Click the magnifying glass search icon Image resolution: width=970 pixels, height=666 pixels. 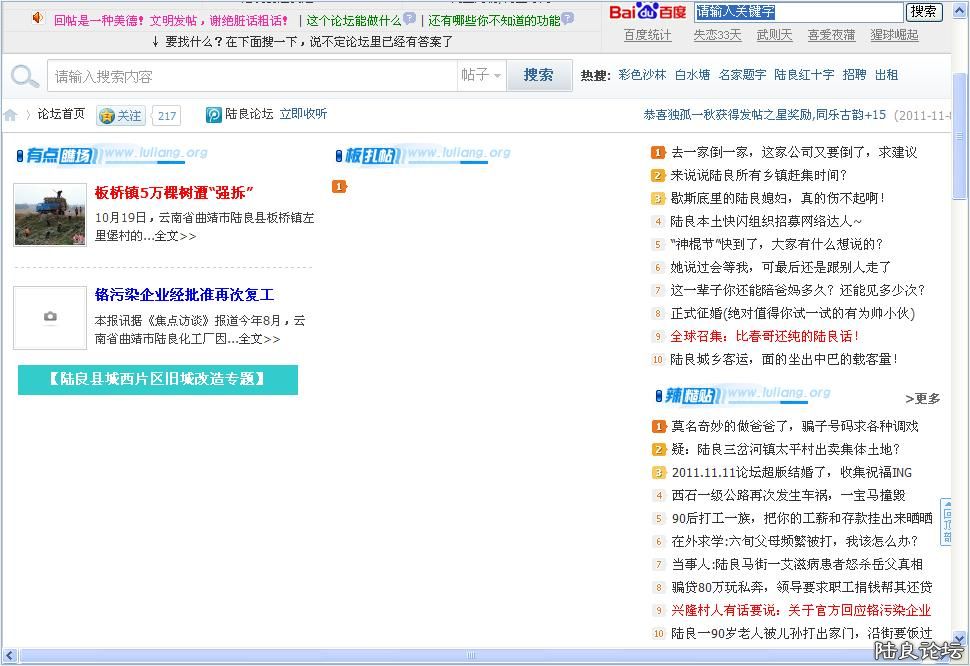point(24,76)
